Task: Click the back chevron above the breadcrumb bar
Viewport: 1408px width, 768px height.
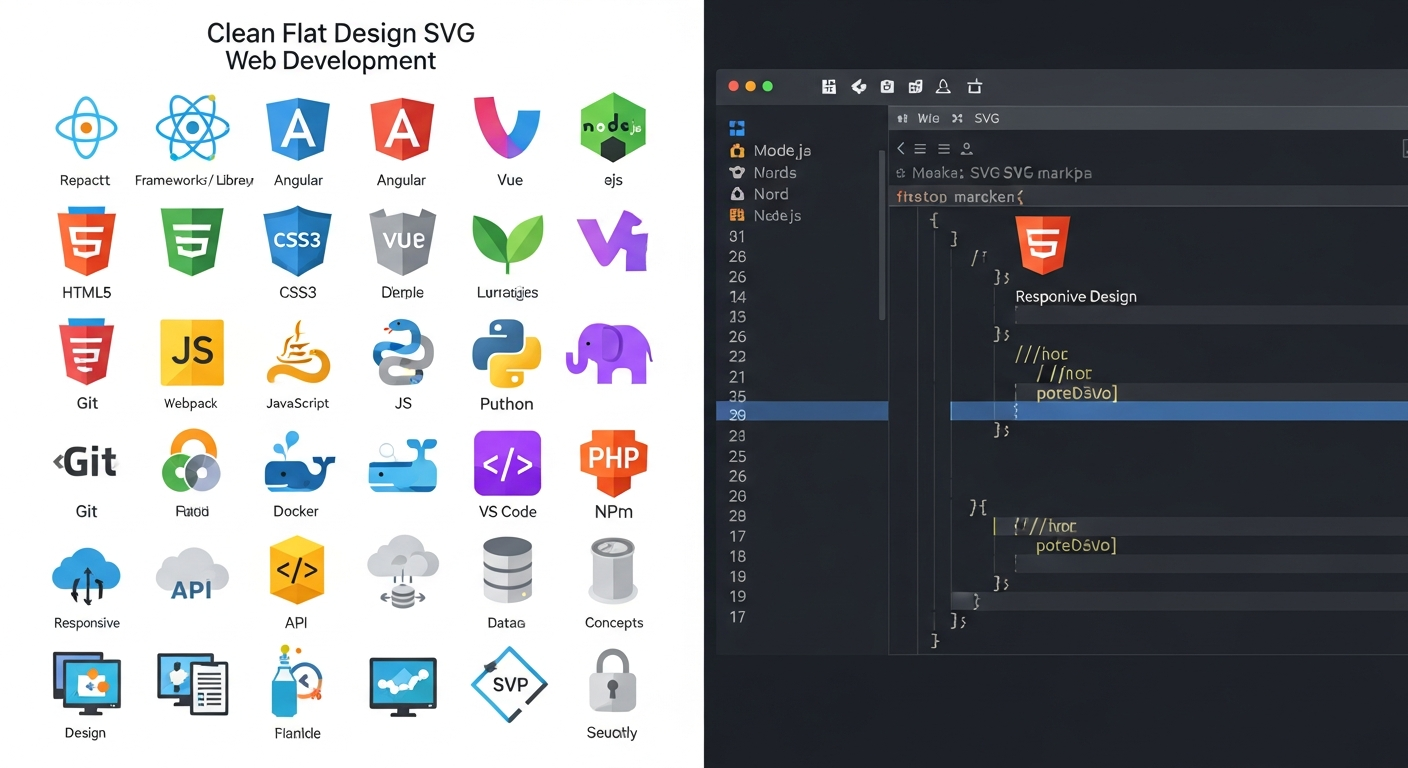Action: [900, 148]
